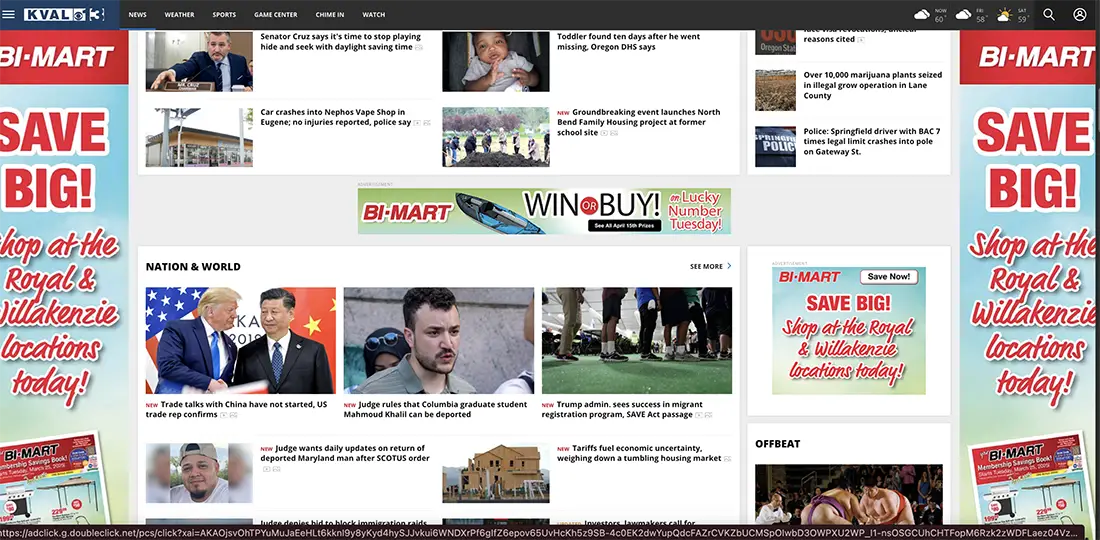1100x540 pixels.
Task: Click the Friday forecast cloud icon
Action: coord(963,14)
